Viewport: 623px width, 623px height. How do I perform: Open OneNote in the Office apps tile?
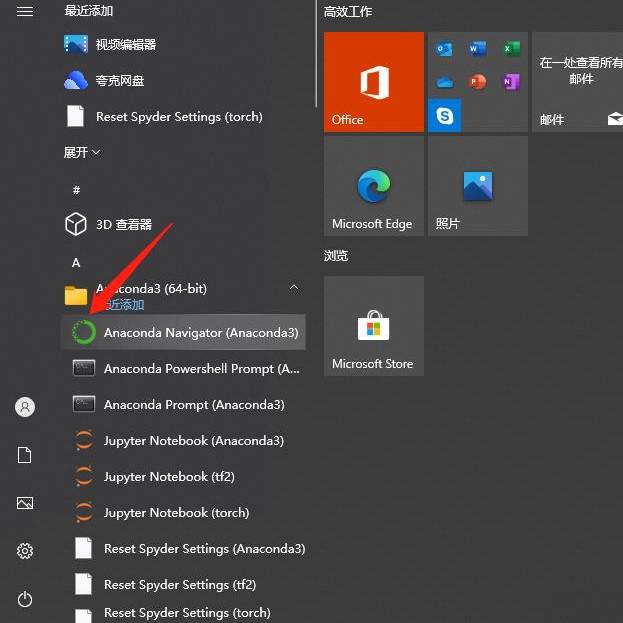pyautogui.click(x=512, y=82)
